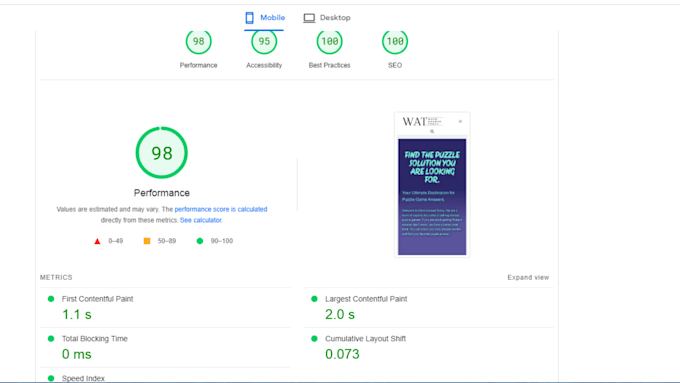Open the 'performance score is calculated' link
680x383 pixels.
221,209
